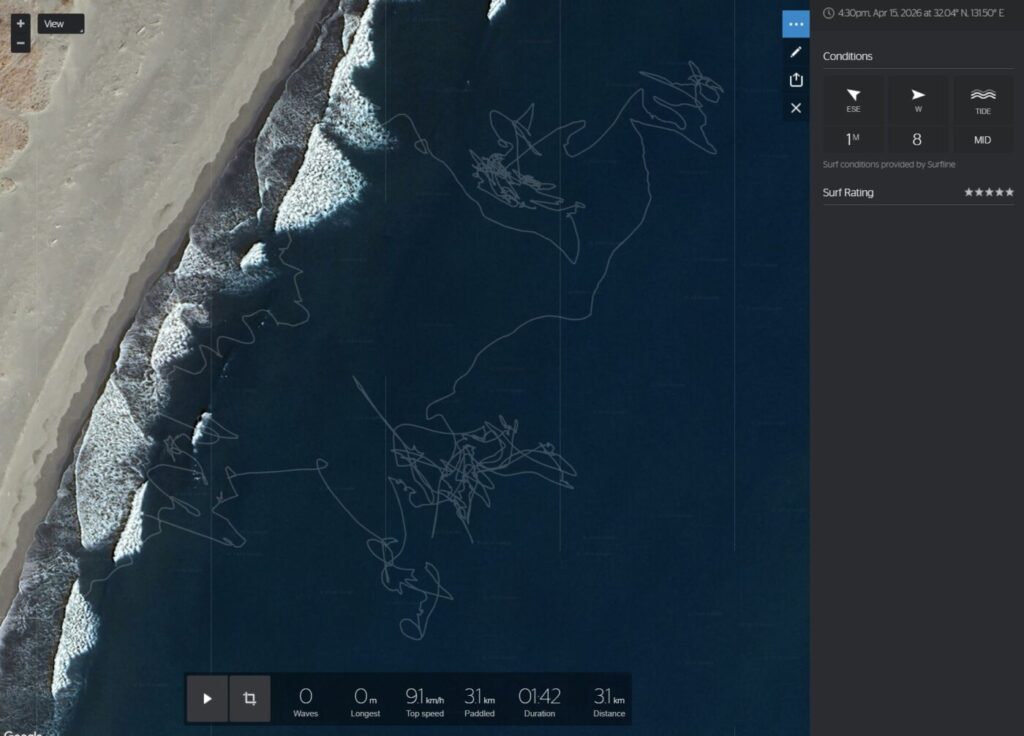Zoom out of the map
The width and height of the screenshot is (1024, 736).
[x=21, y=43]
